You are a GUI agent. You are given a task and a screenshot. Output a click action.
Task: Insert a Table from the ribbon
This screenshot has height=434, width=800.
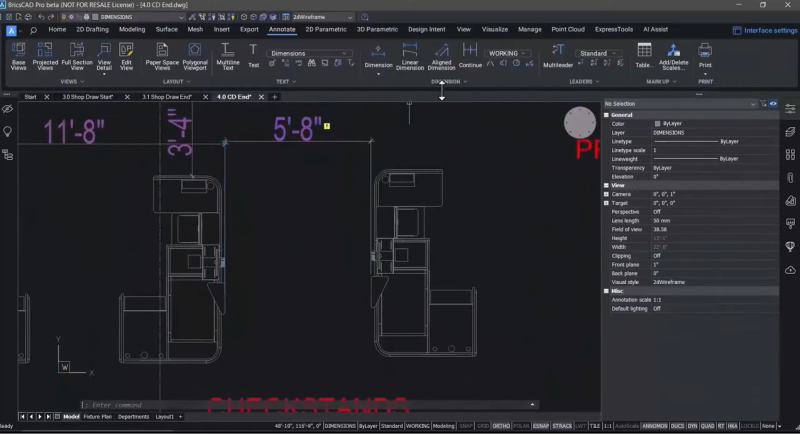[x=644, y=56]
